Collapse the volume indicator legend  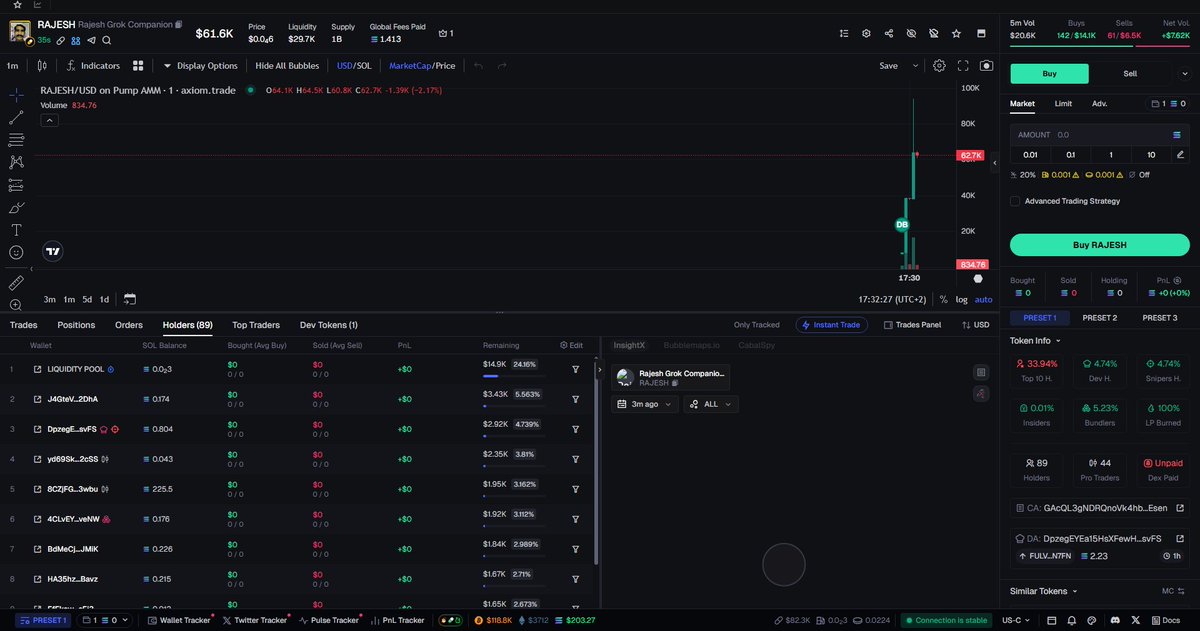tap(49, 120)
